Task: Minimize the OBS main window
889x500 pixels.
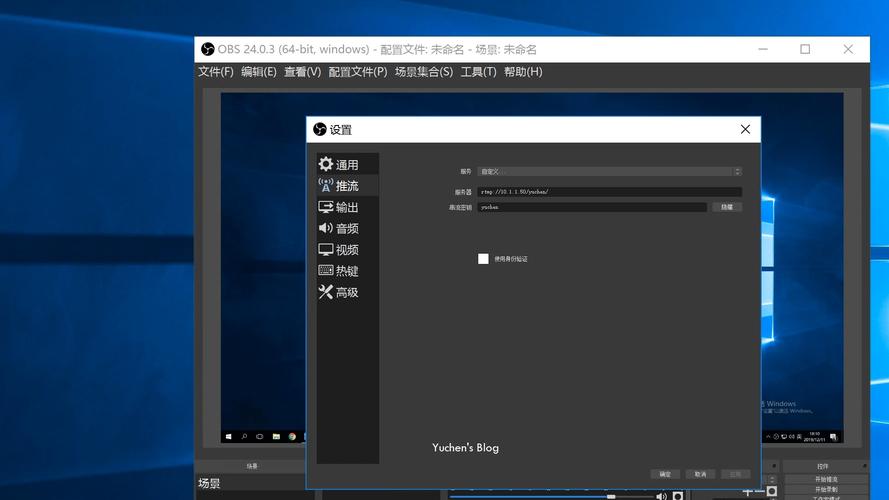Action: click(763, 49)
